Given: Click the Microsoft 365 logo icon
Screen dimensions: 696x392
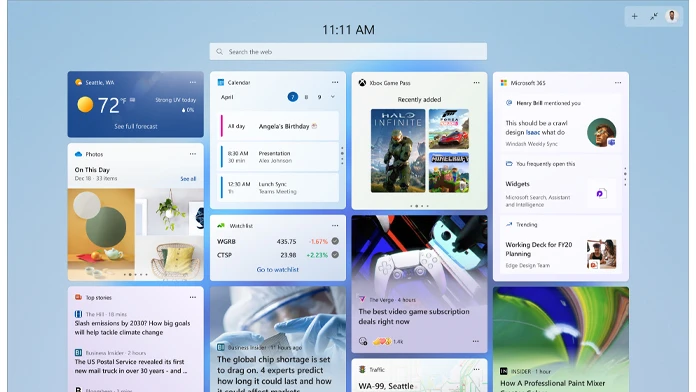Looking at the screenshot, I should (x=504, y=83).
